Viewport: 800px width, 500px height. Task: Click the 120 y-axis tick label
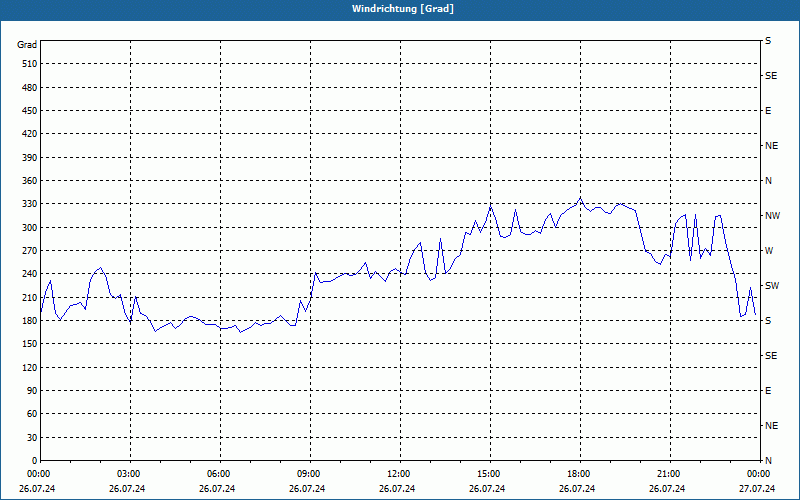click(29, 367)
